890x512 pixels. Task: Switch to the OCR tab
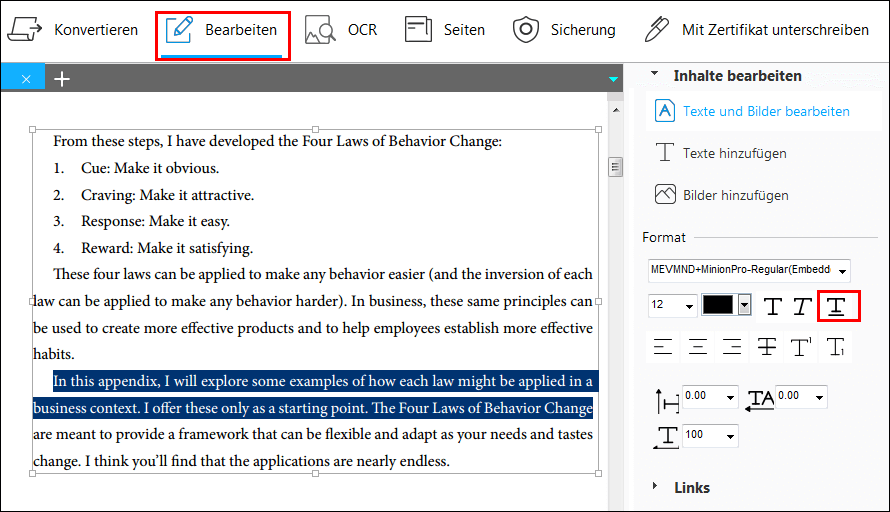(341, 30)
